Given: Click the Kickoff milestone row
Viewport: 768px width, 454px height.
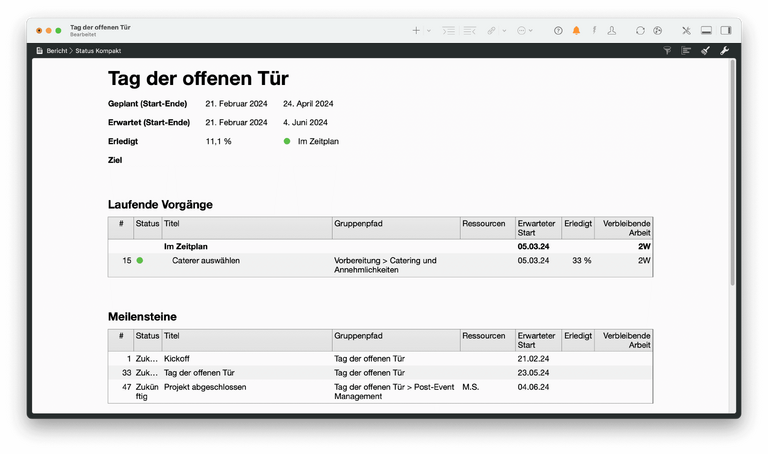Looking at the screenshot, I should click(x=177, y=357).
